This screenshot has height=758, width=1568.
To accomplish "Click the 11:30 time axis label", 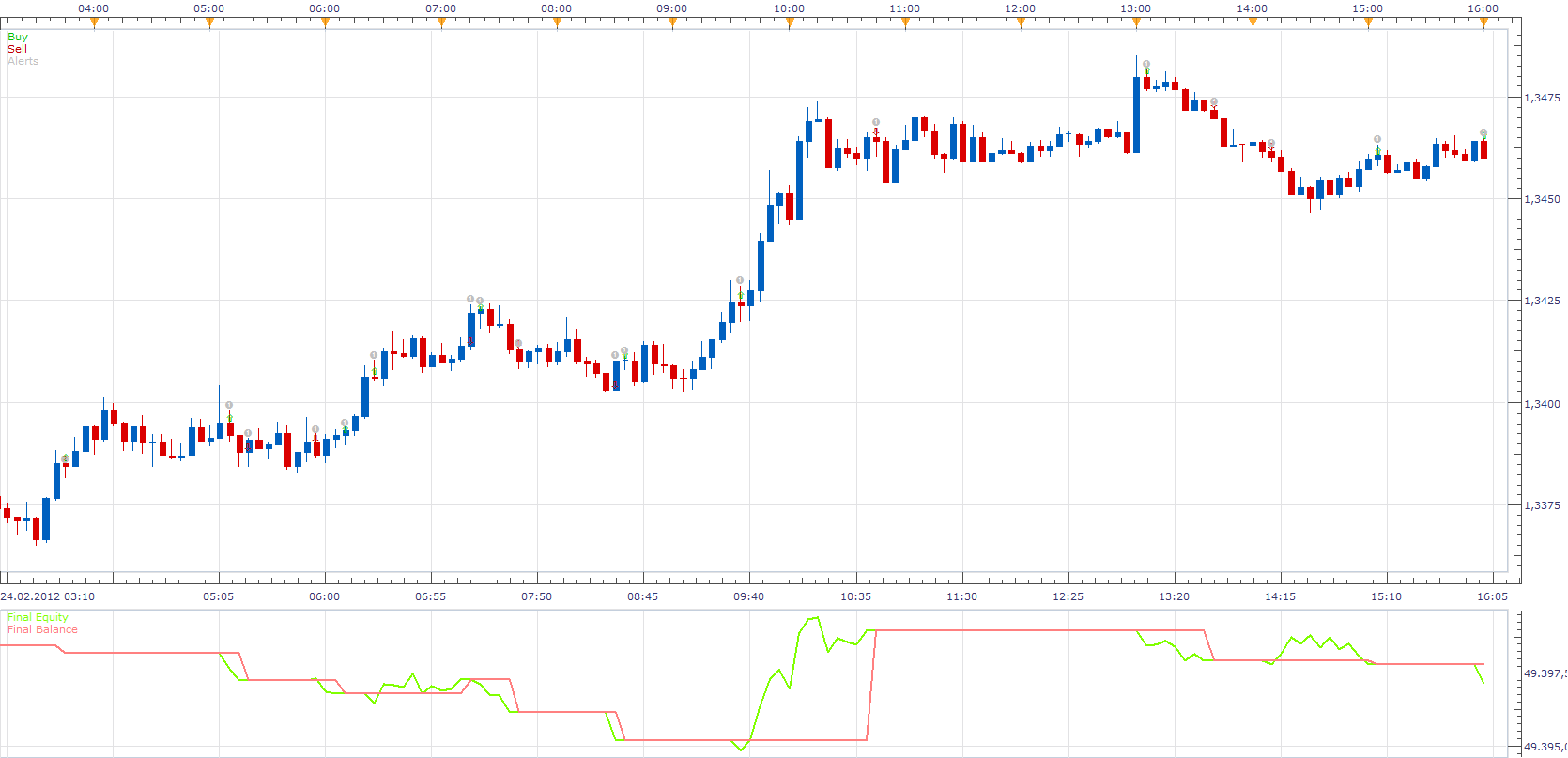I will (x=962, y=596).
